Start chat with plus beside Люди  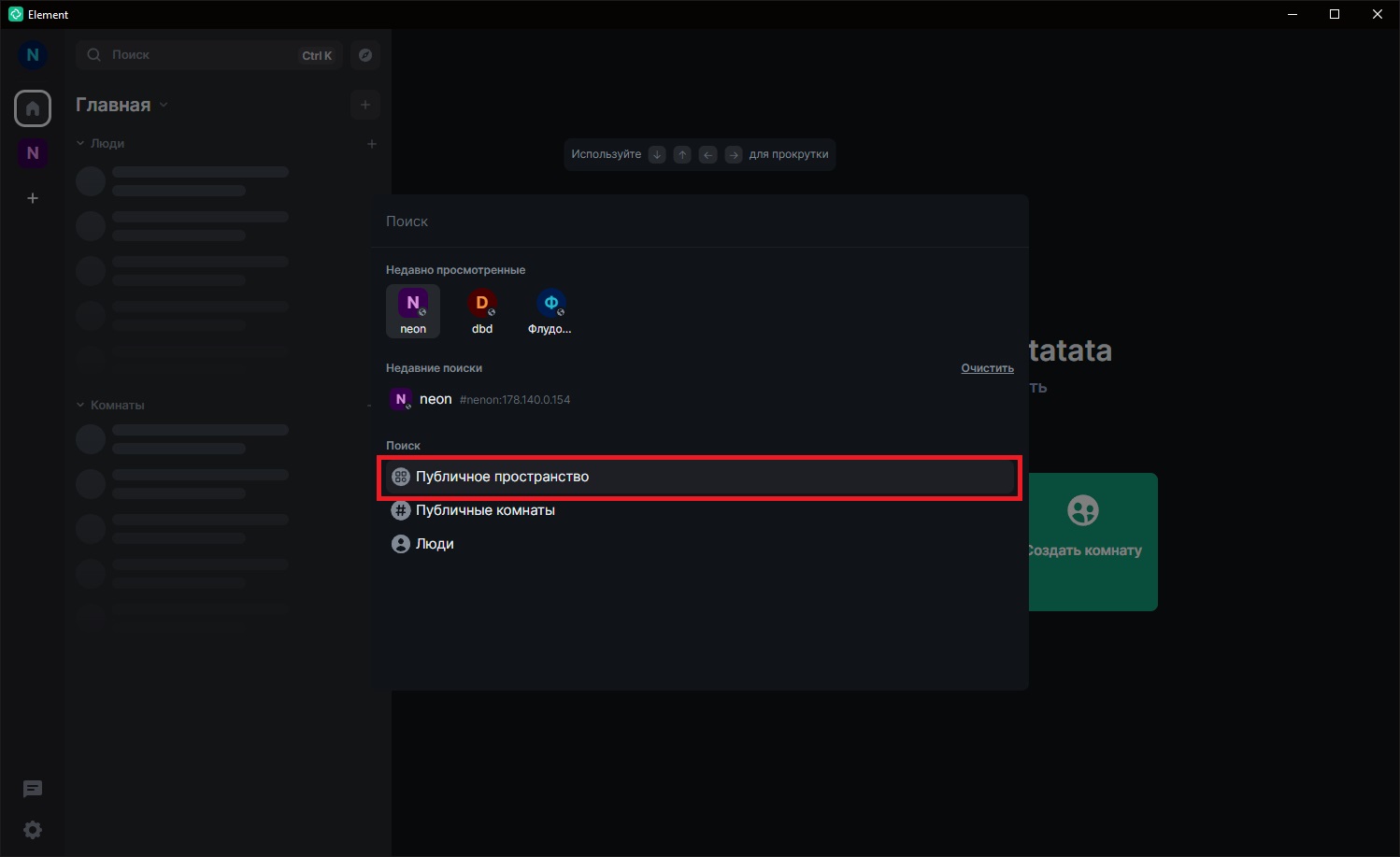click(372, 144)
